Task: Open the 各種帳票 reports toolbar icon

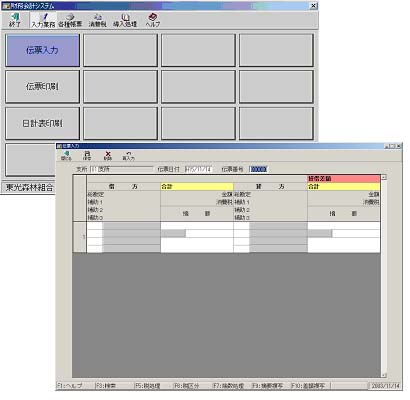Action: tap(70, 20)
